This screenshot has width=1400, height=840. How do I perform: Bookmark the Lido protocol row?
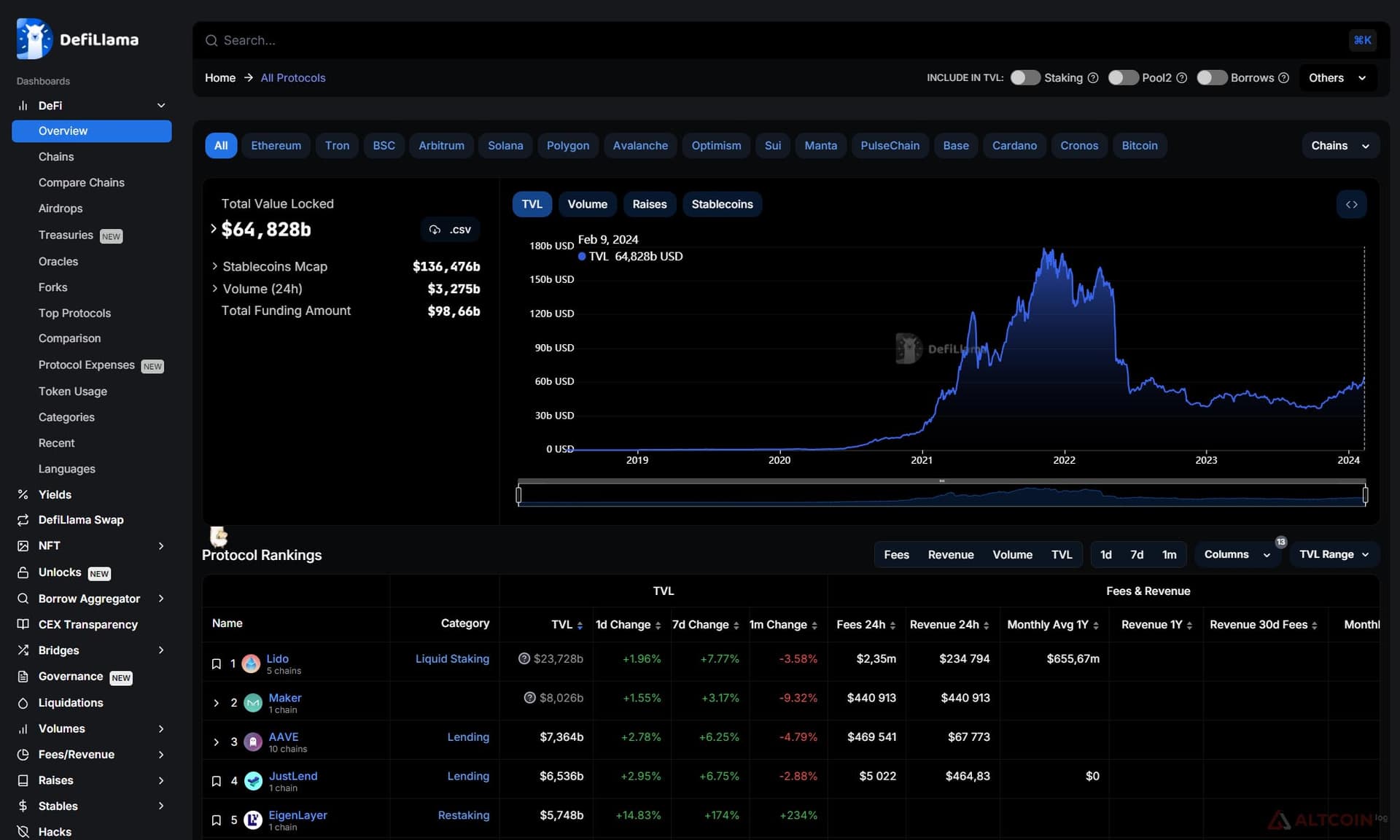coord(217,664)
